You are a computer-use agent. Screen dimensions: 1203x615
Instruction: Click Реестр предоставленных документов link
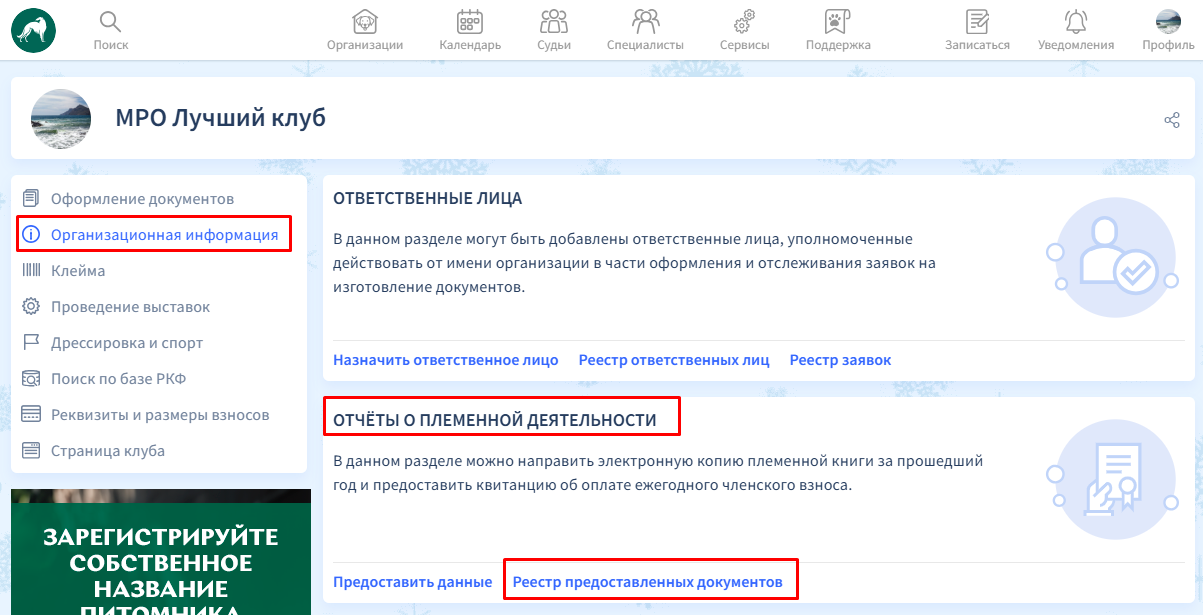648,582
